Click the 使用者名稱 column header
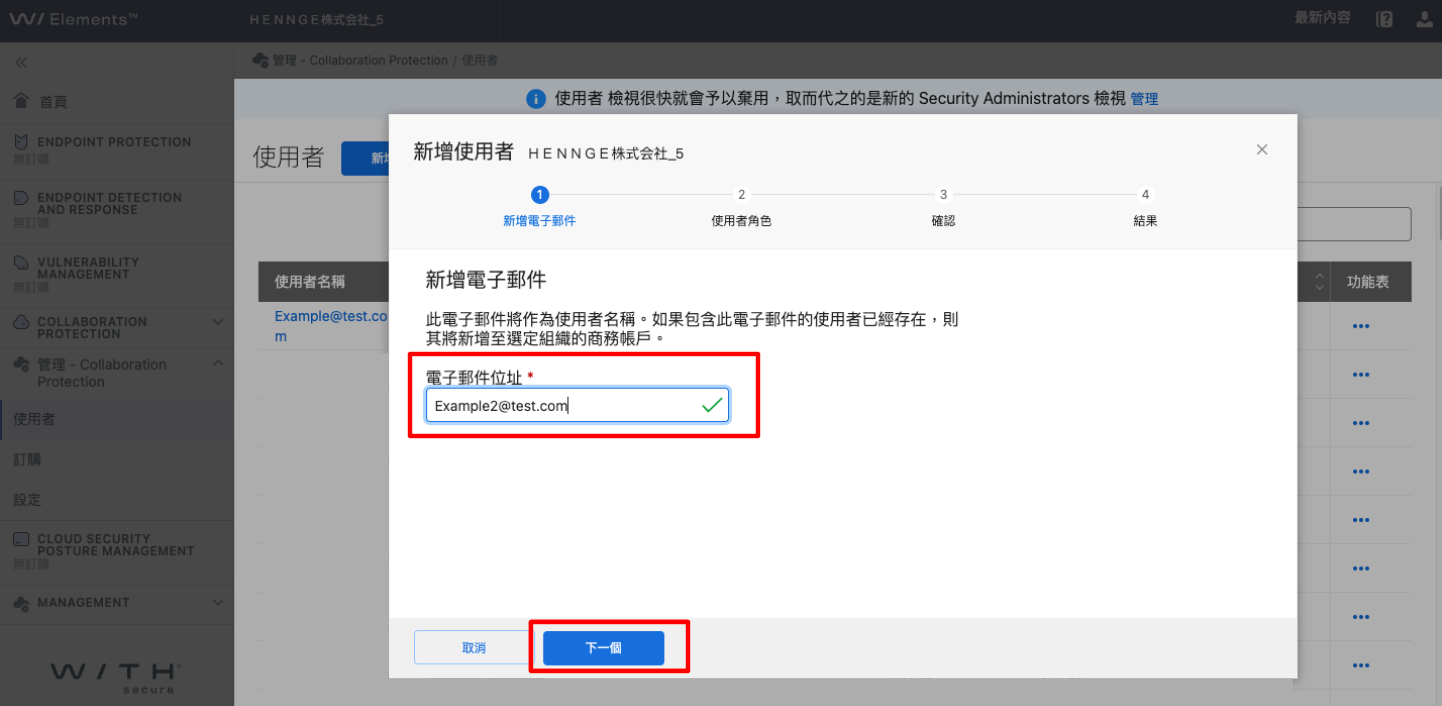 point(310,282)
